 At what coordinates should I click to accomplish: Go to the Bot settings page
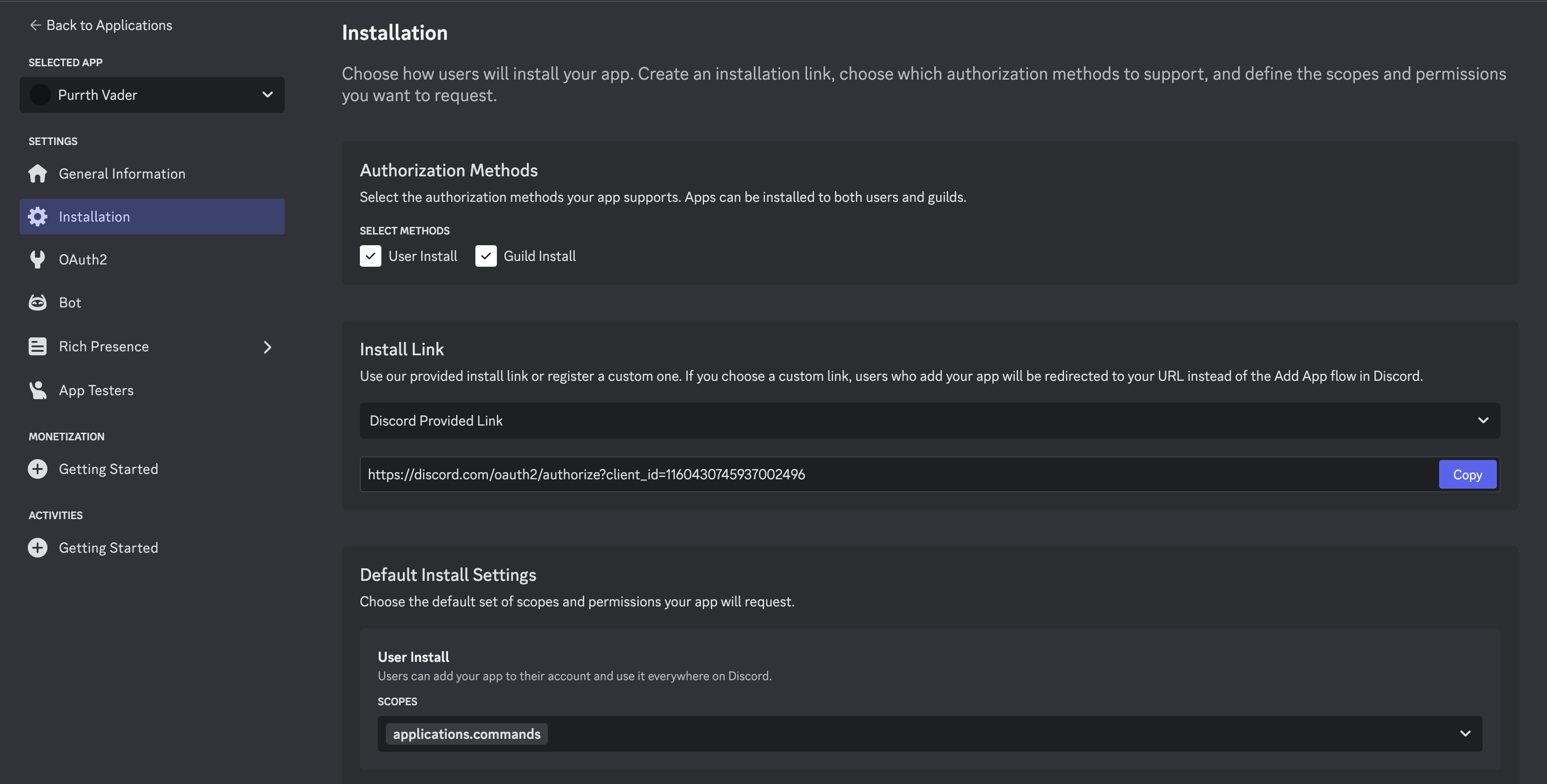coord(70,303)
